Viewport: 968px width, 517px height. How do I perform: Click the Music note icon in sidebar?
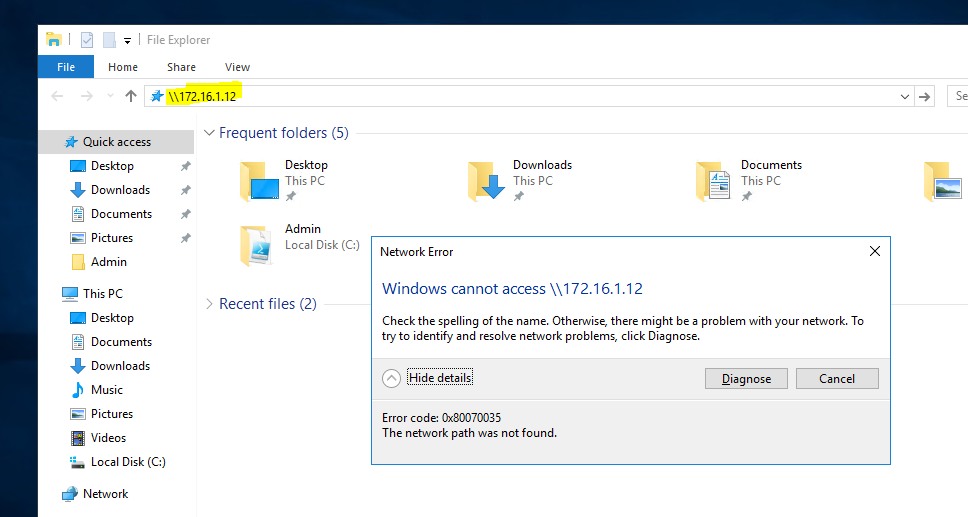click(x=78, y=390)
